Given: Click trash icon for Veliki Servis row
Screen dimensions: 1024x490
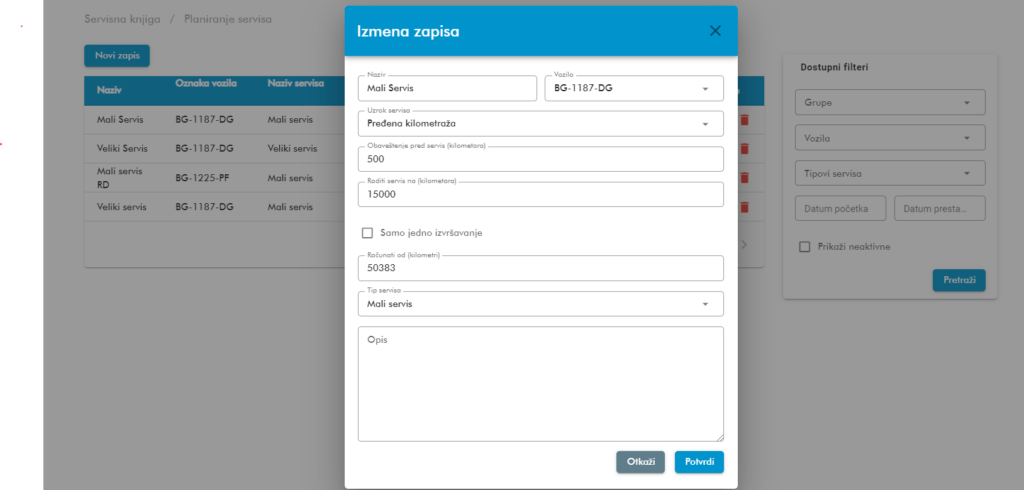Looking at the screenshot, I should click(744, 148).
